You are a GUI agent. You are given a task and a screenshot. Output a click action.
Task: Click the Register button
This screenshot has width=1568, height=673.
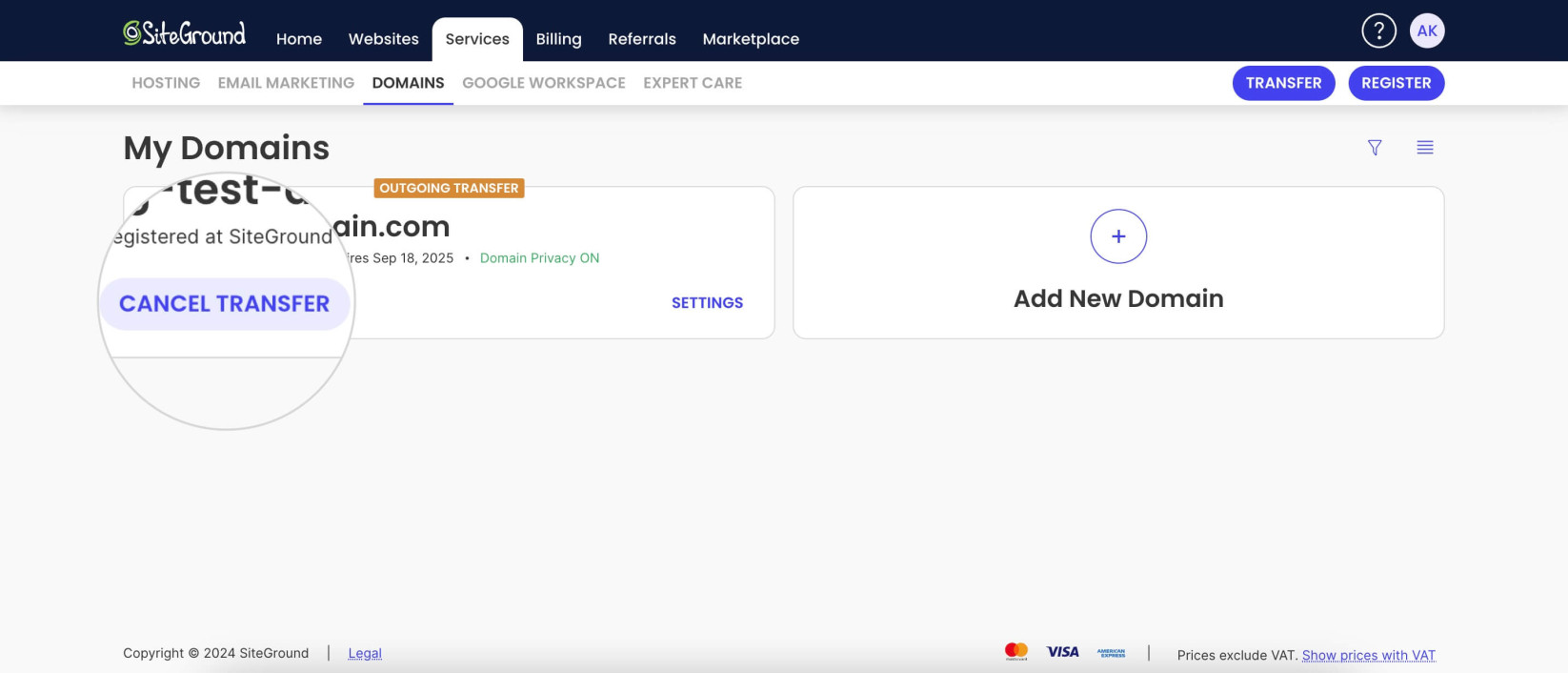coord(1397,83)
